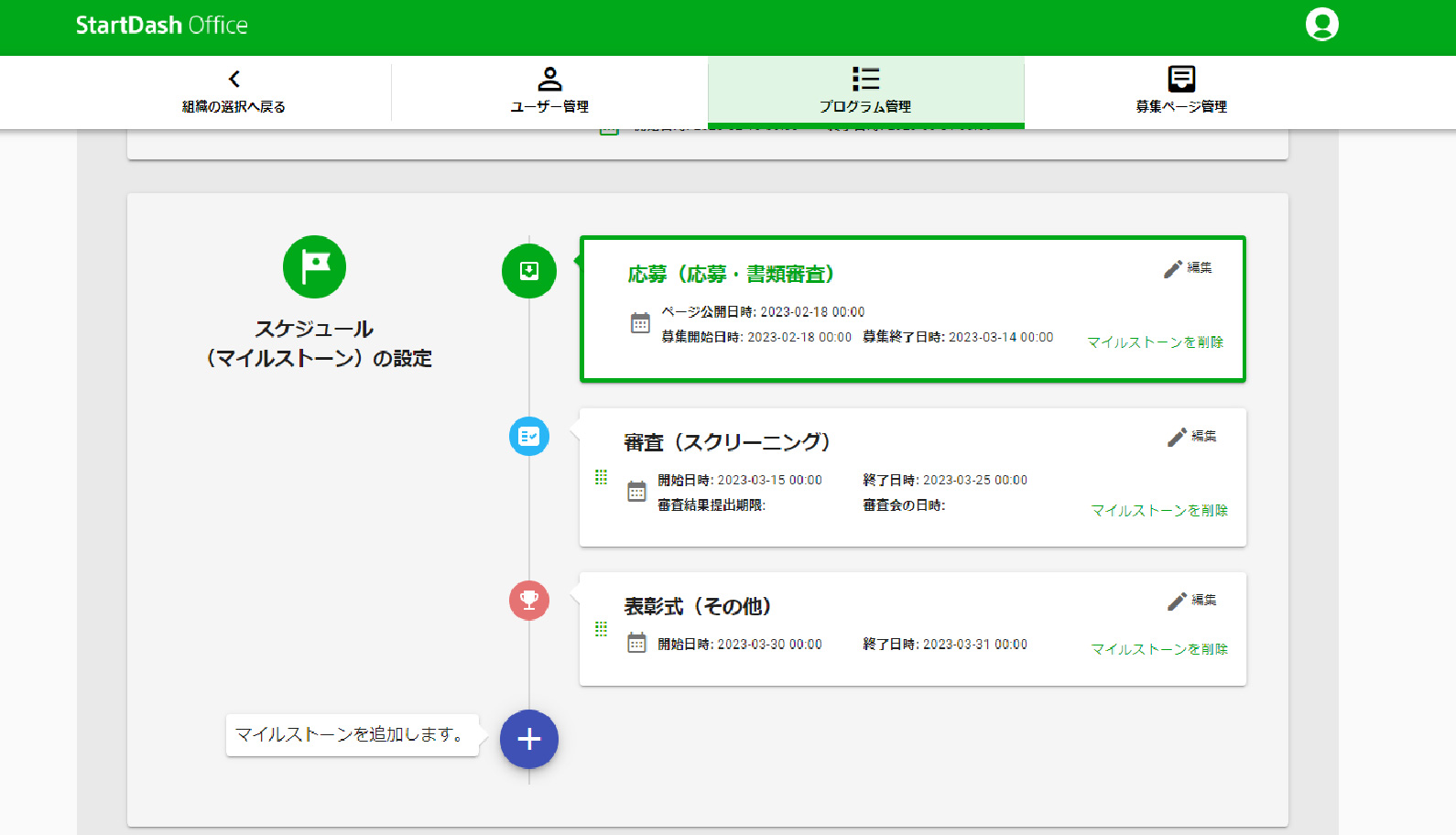Click 開始日時: 2023-03-30 00:00 text
The height and width of the screenshot is (835, 1456).
coord(740,645)
